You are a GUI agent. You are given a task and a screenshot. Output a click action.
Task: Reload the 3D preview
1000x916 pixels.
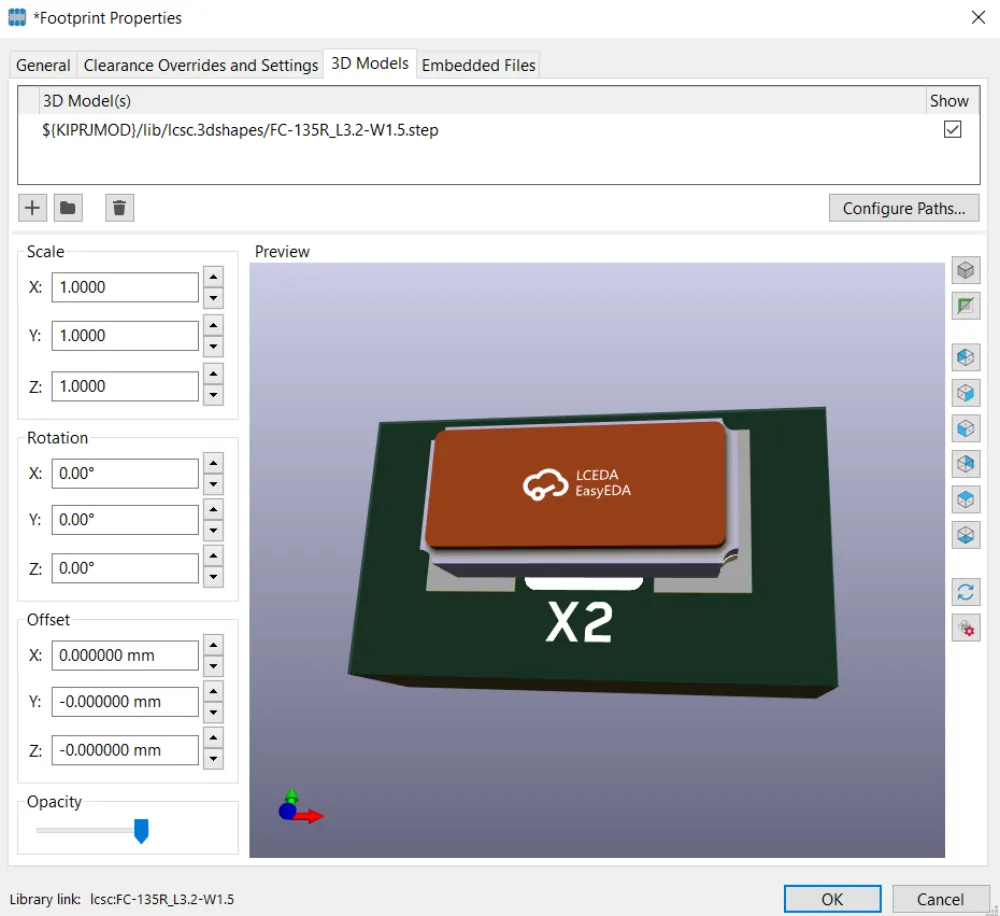click(965, 592)
